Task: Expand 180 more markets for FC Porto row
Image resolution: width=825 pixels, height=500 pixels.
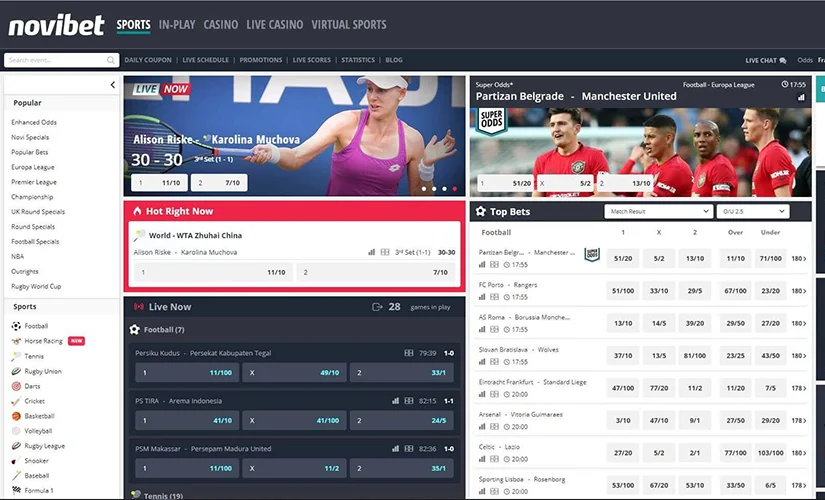Action: pyautogui.click(x=799, y=291)
